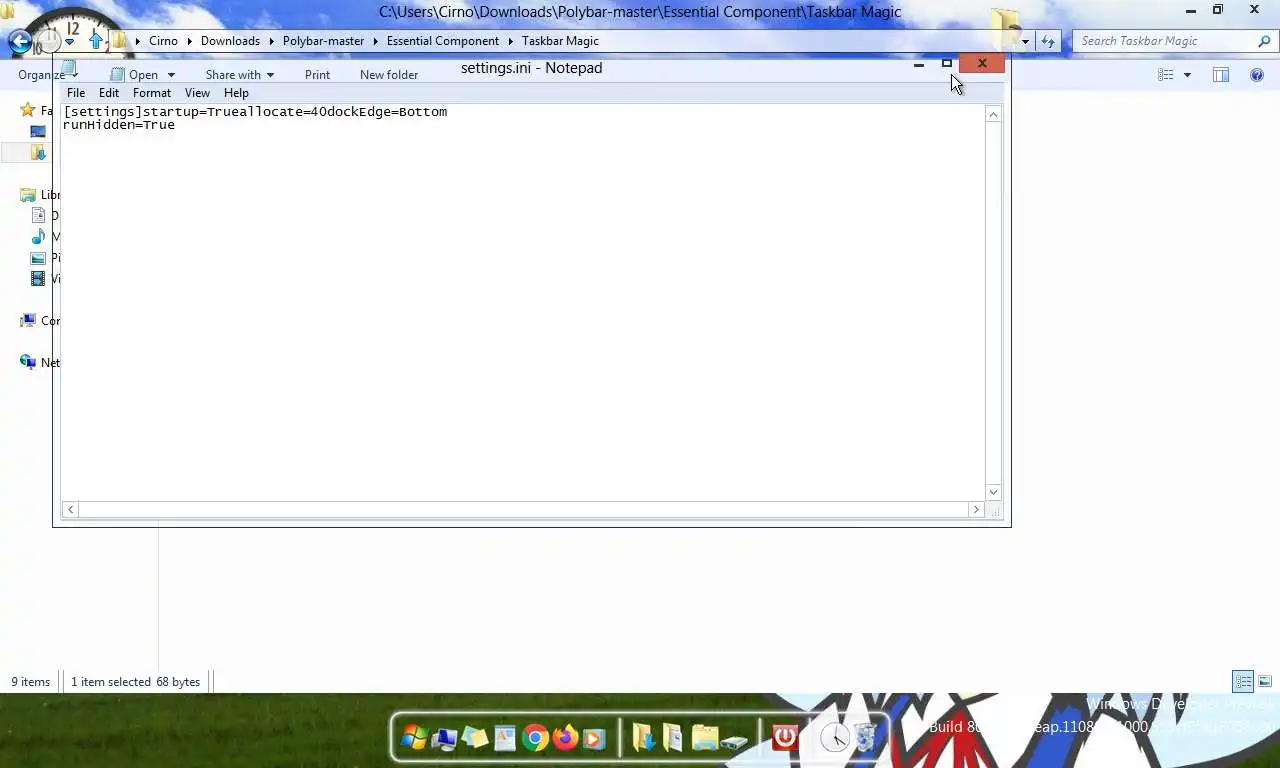Launch the Sticky Notes dock icon
1280x768 pixels.
(x=475, y=738)
